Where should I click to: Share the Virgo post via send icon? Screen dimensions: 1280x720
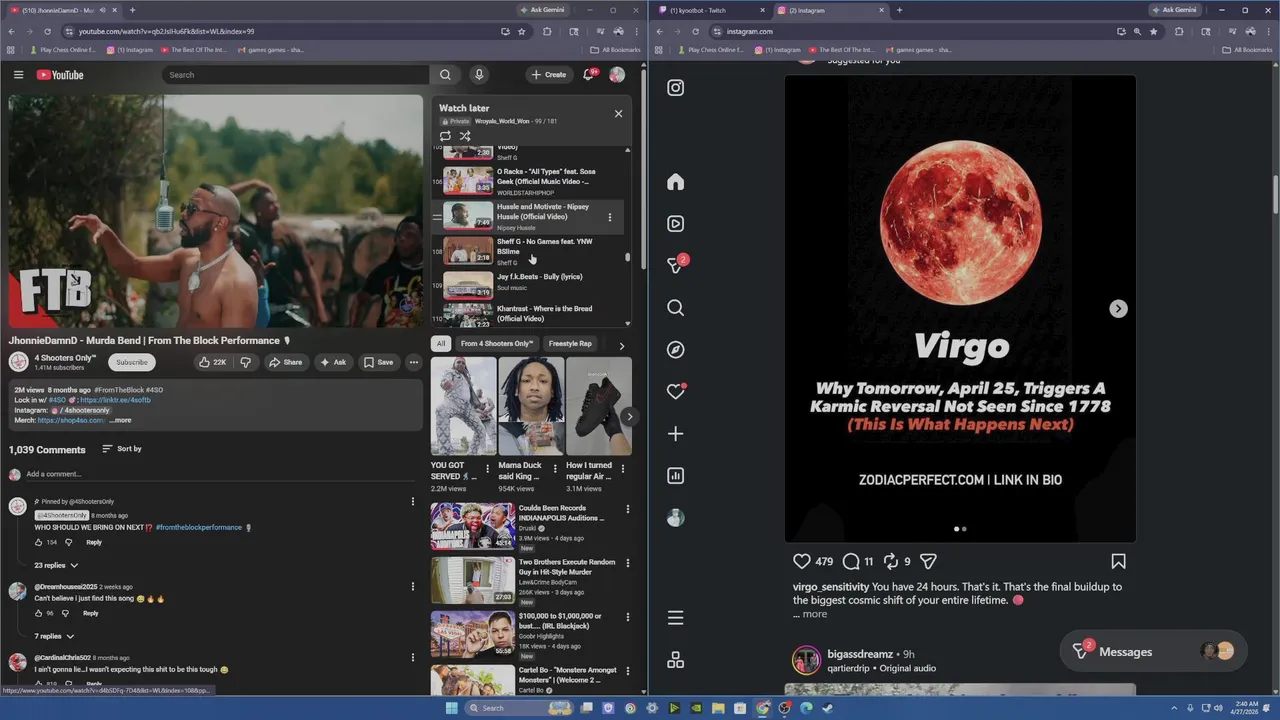tap(928, 561)
